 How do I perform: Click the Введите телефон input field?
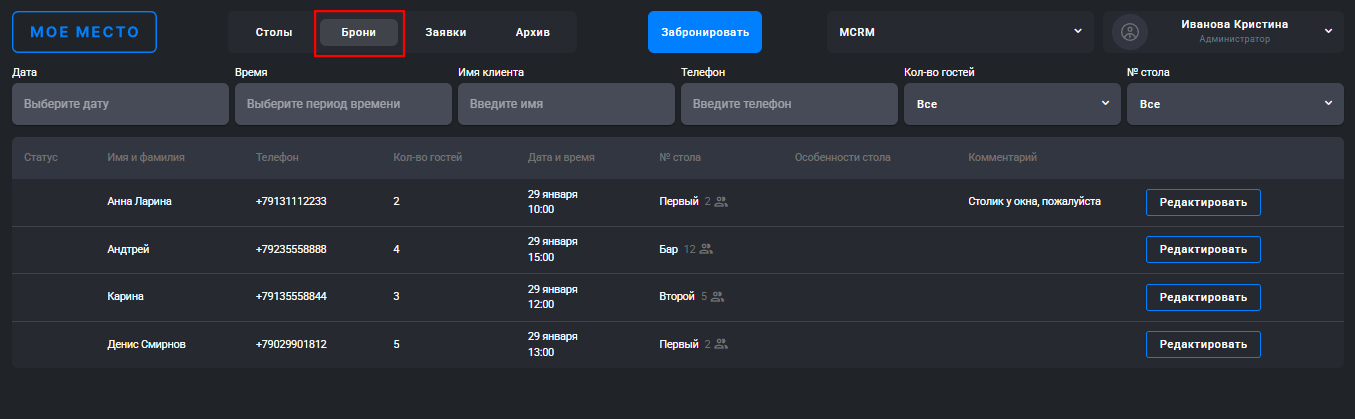point(789,104)
